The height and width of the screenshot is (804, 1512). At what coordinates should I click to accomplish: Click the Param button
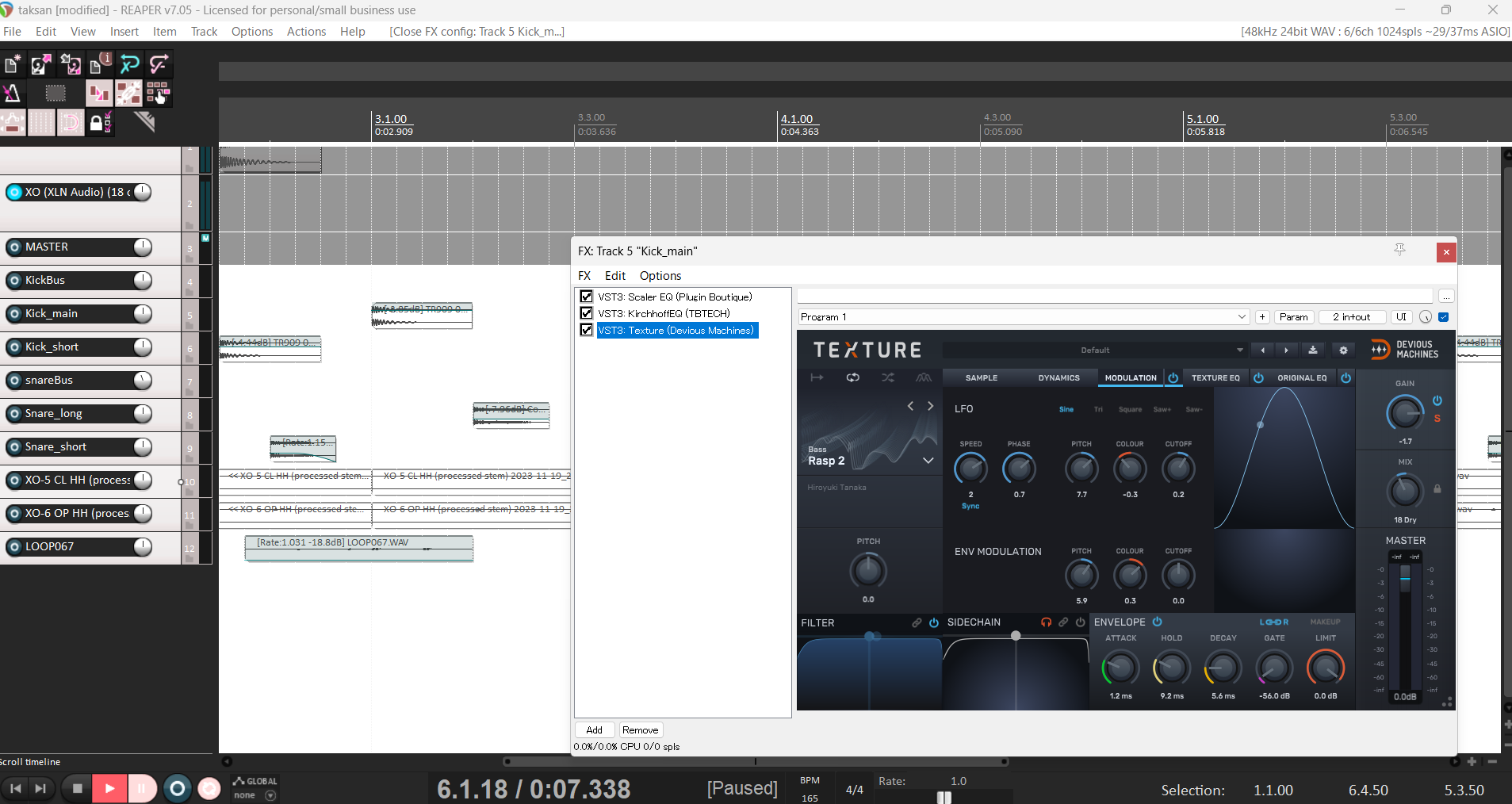[1294, 317]
